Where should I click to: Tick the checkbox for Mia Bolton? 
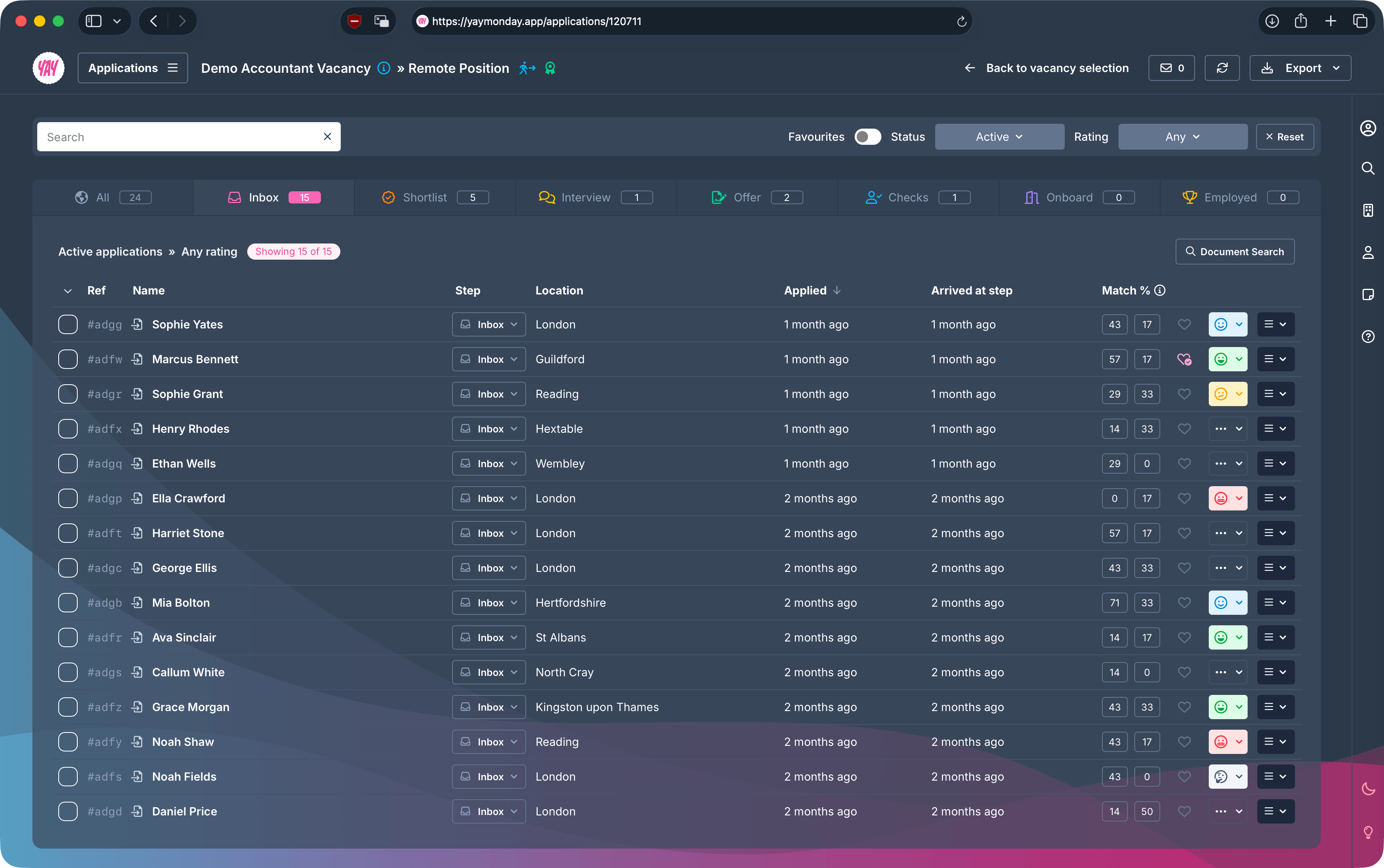[68, 603]
